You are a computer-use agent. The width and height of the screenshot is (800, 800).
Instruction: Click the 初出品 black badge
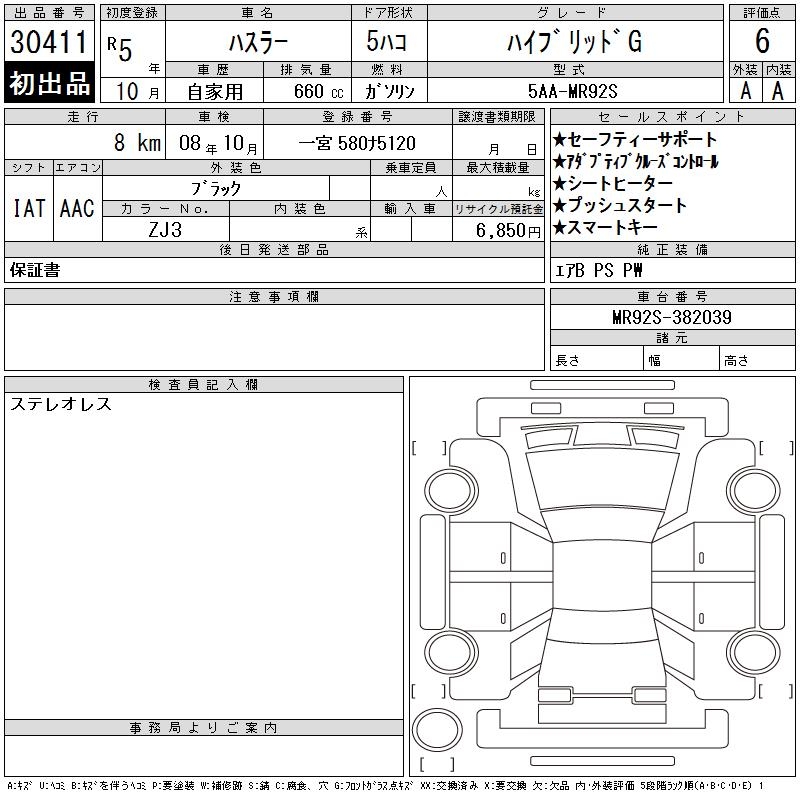click(x=49, y=83)
